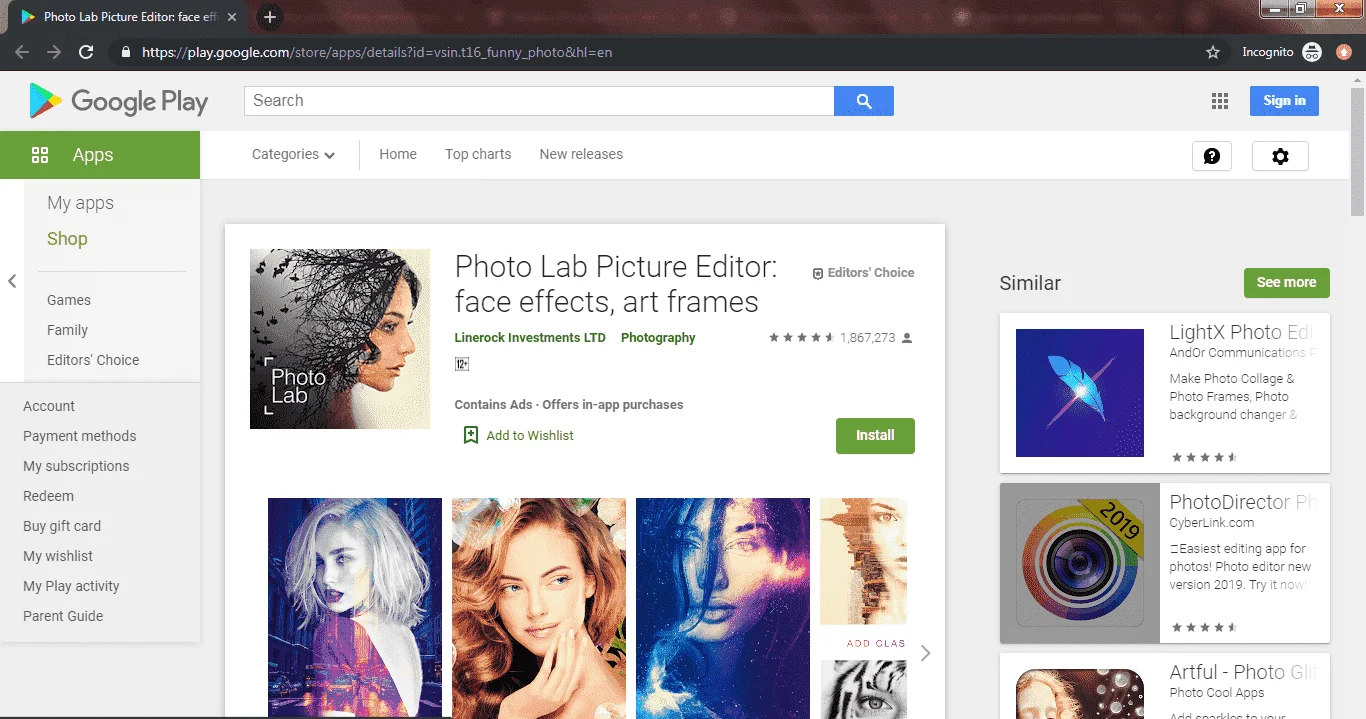Select My apps in the sidebar
1366x719 pixels.
click(x=80, y=203)
